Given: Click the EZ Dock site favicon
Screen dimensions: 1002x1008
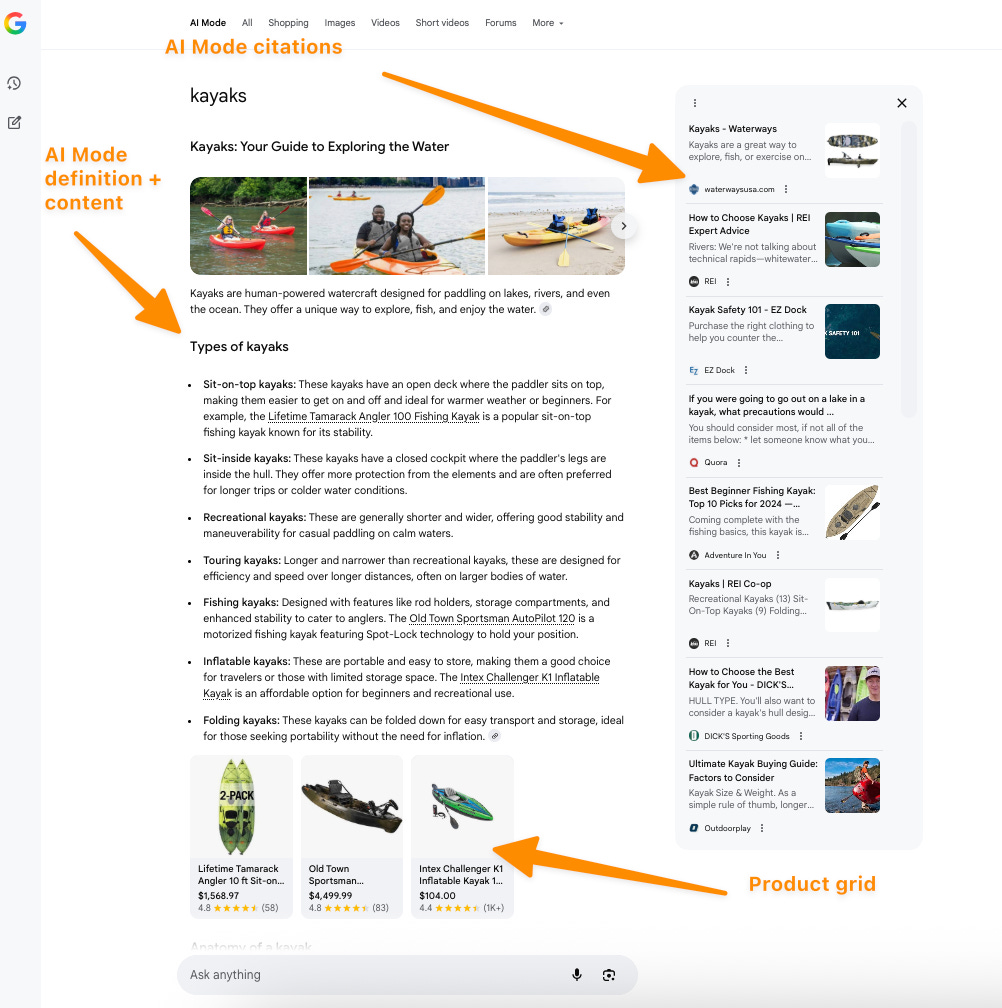Looking at the screenshot, I should (693, 370).
